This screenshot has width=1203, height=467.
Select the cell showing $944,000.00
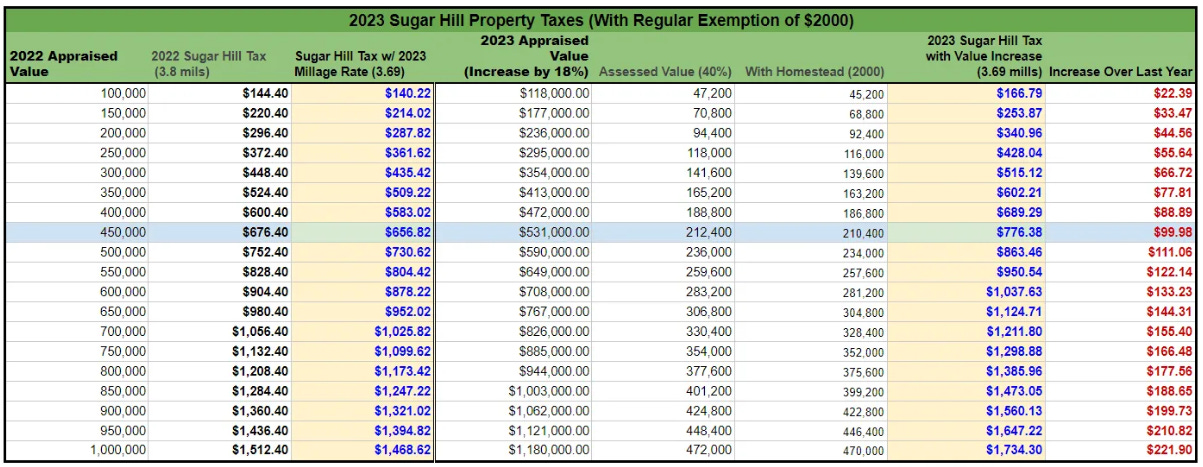(514, 371)
